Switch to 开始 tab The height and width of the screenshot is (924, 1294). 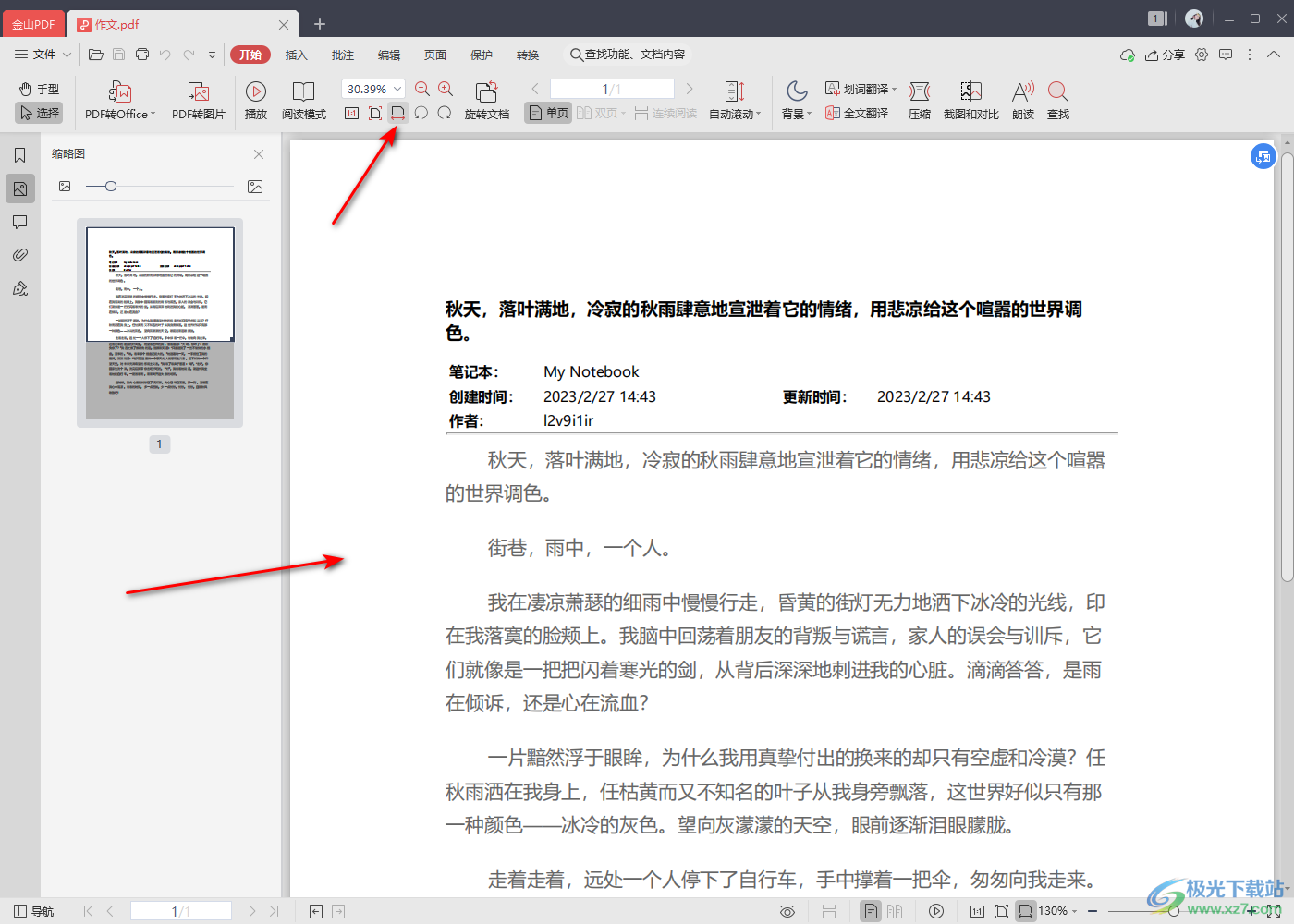pos(250,55)
